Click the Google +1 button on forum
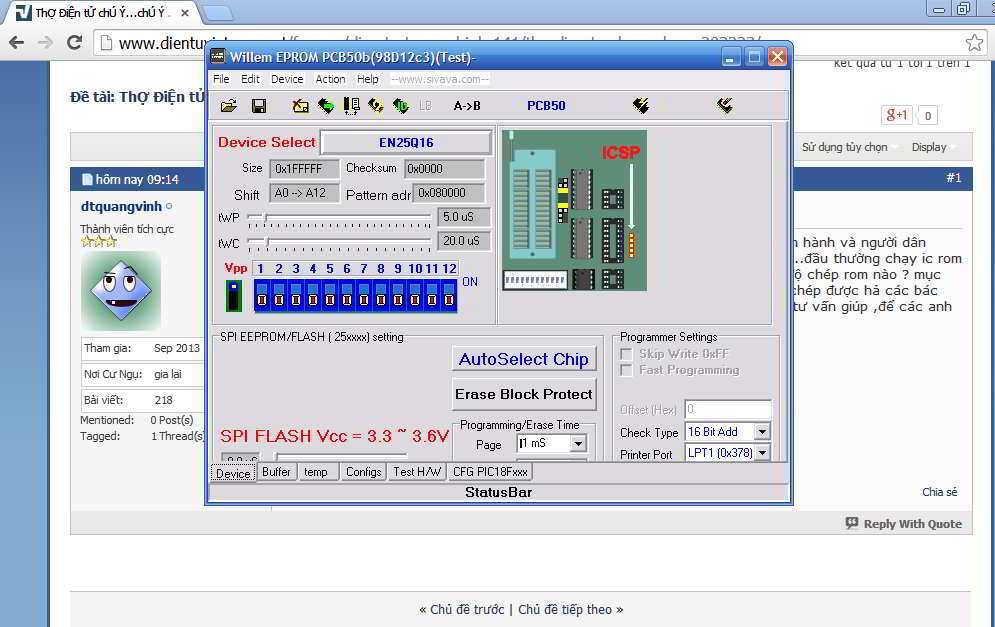The width and height of the screenshot is (995, 627). point(897,115)
